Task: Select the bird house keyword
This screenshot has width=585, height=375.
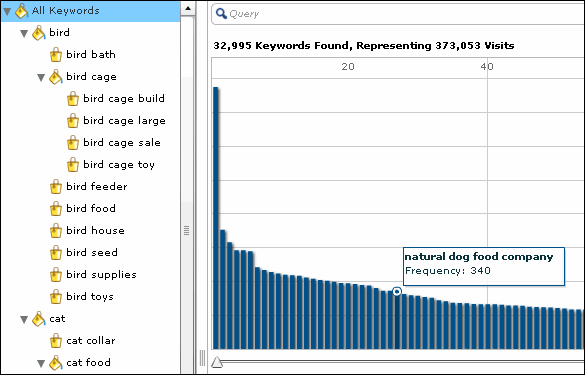Action: [95, 231]
